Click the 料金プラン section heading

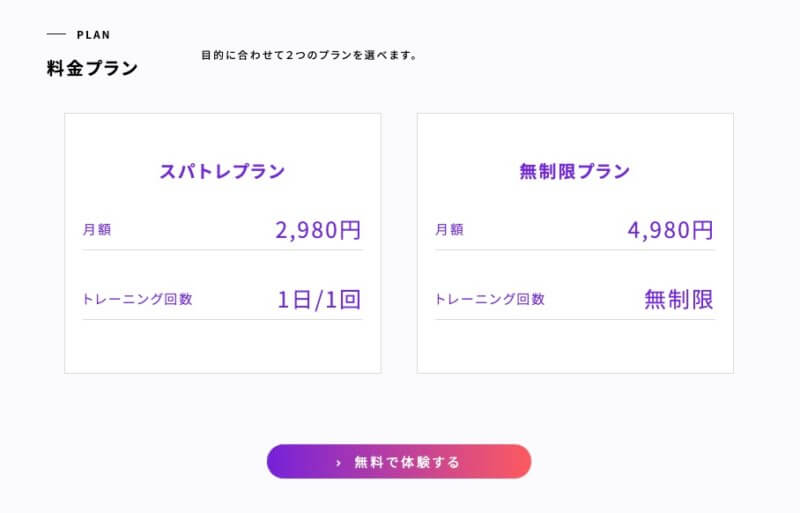click(x=92, y=69)
